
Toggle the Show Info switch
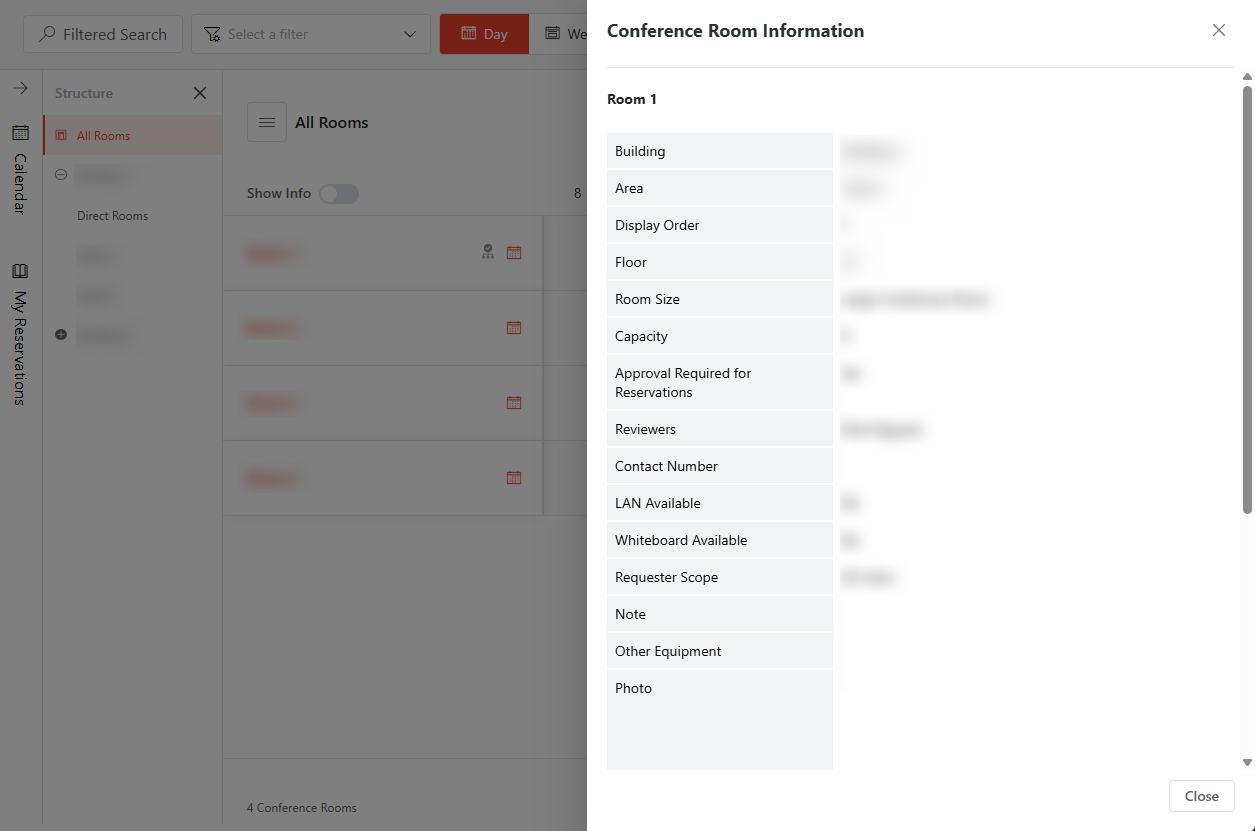[339, 194]
